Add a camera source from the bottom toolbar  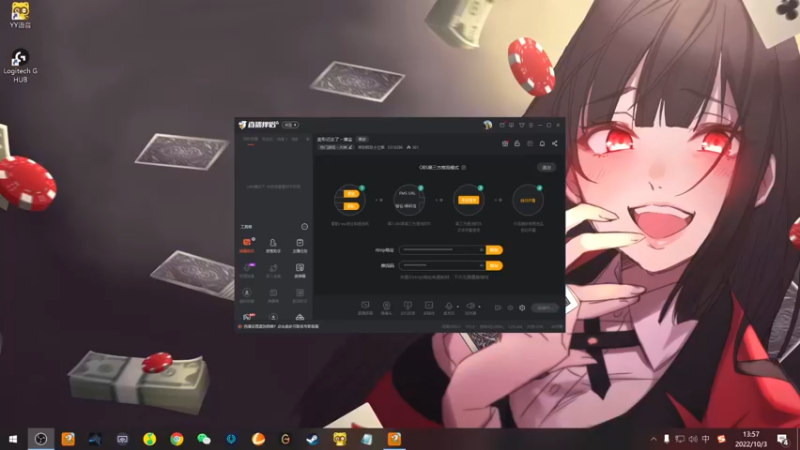point(386,308)
